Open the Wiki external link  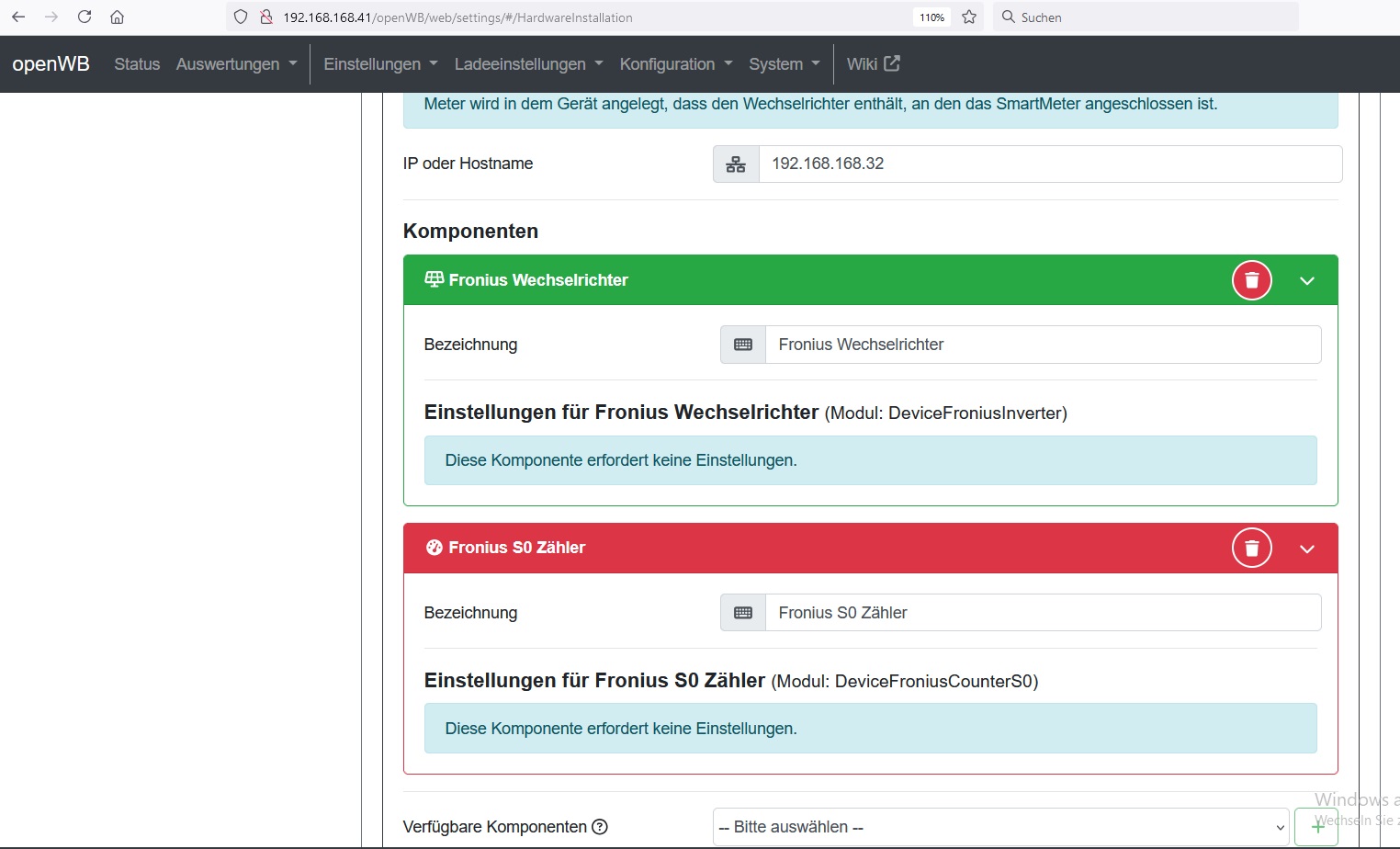(x=873, y=63)
